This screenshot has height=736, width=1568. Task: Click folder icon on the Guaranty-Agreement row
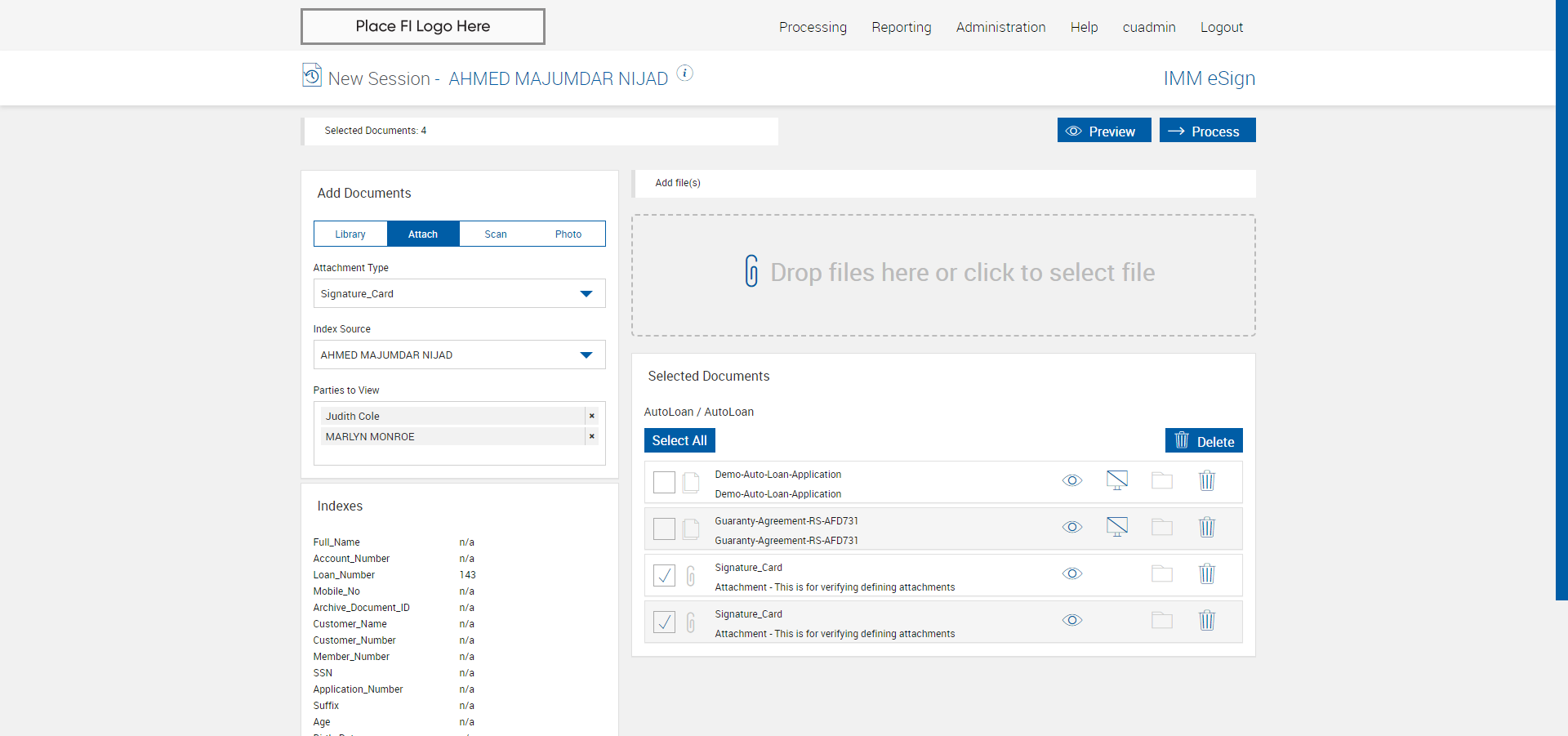(x=1161, y=527)
